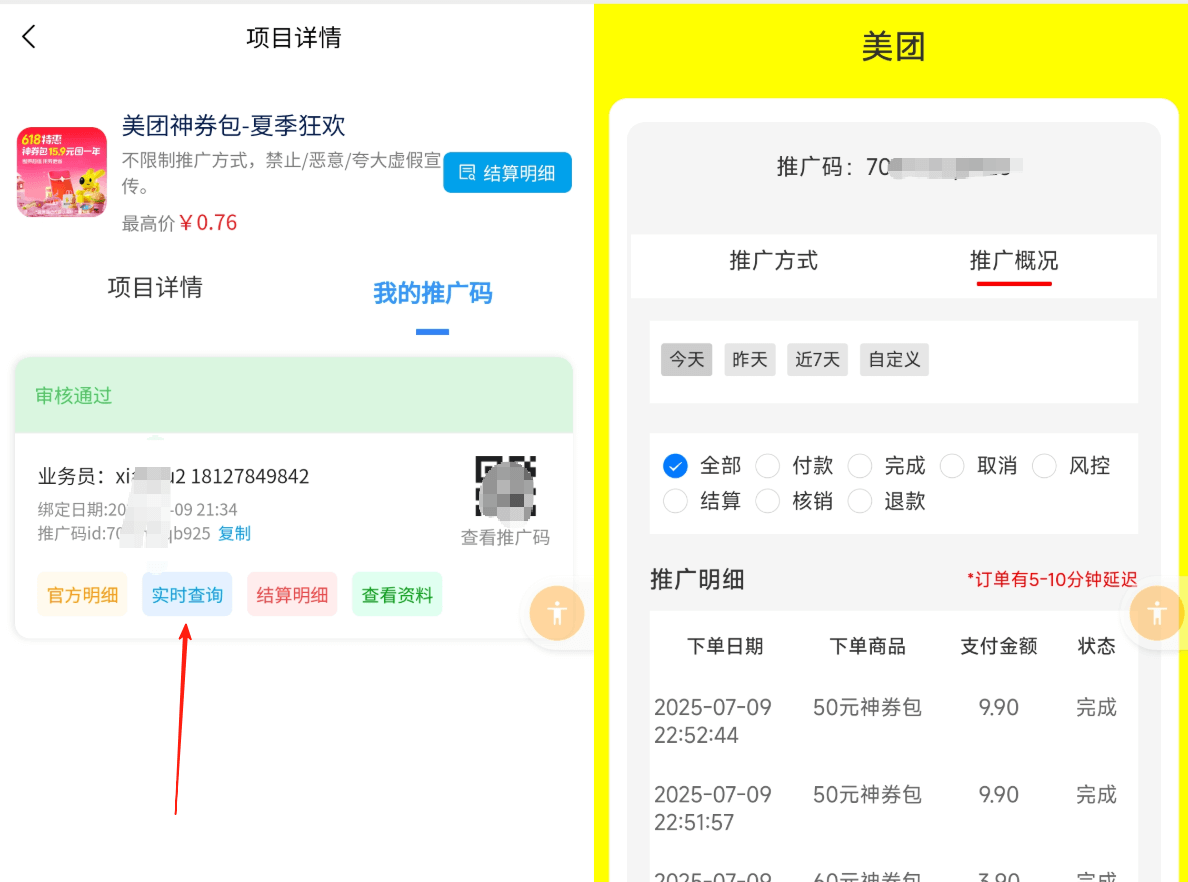This screenshot has height=882, width=1188.
Task: Click 50元神券包 in the 22:51:57 row
Action: 868,794
